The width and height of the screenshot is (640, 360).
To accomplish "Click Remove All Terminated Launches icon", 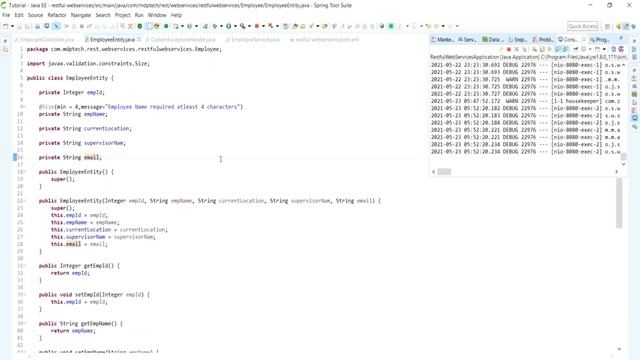I will 524,49.
